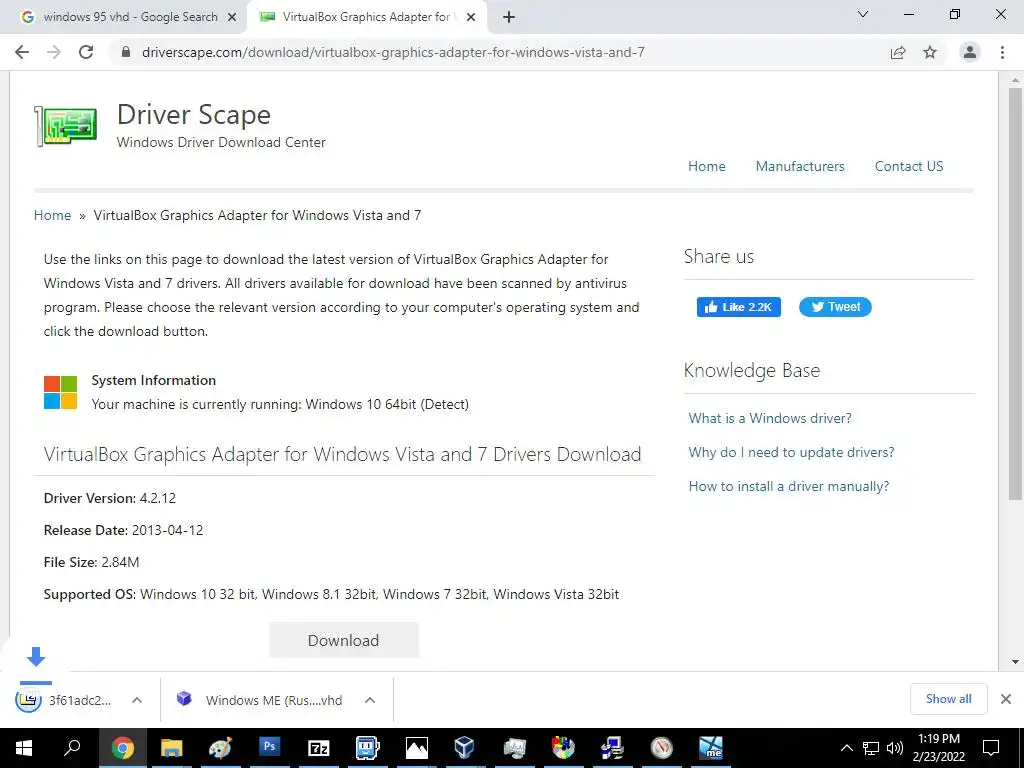Open the blue mug-face app taskbar icon

tap(368, 748)
